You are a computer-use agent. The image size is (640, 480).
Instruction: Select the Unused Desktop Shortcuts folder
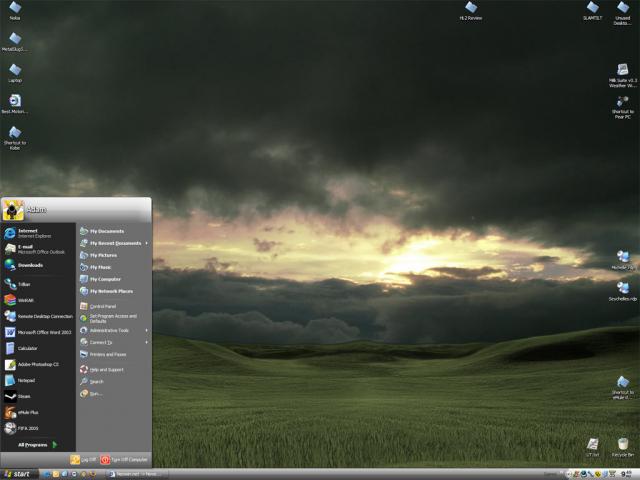click(623, 13)
